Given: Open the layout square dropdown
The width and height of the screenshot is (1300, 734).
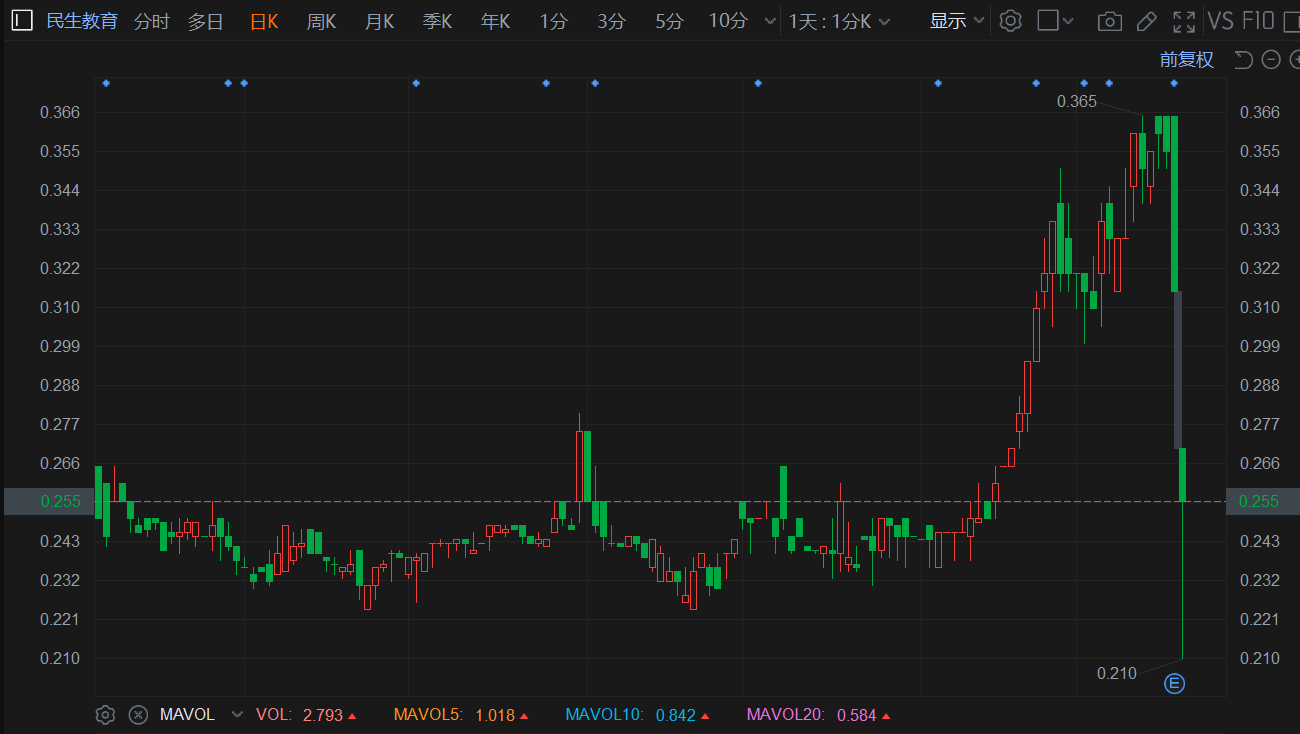Looking at the screenshot, I should [1055, 21].
